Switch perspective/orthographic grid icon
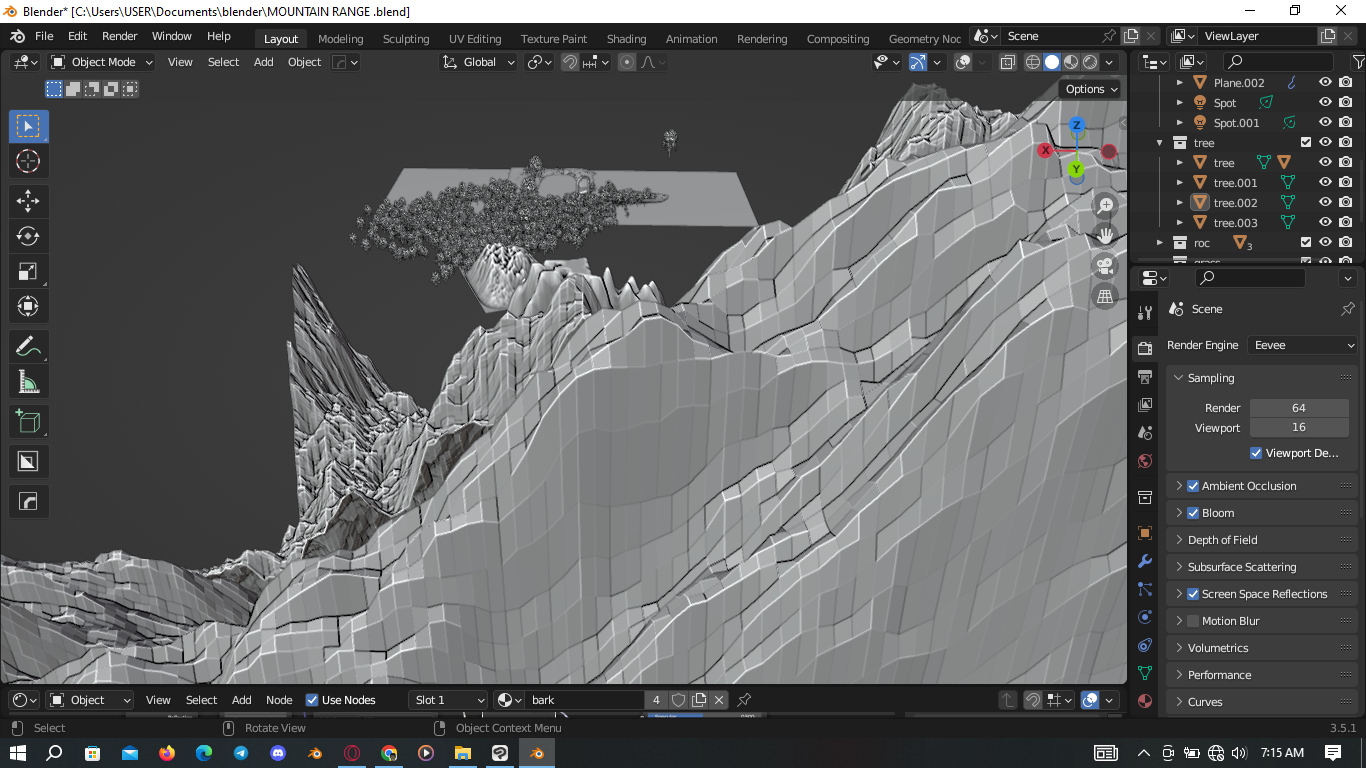 point(1105,296)
